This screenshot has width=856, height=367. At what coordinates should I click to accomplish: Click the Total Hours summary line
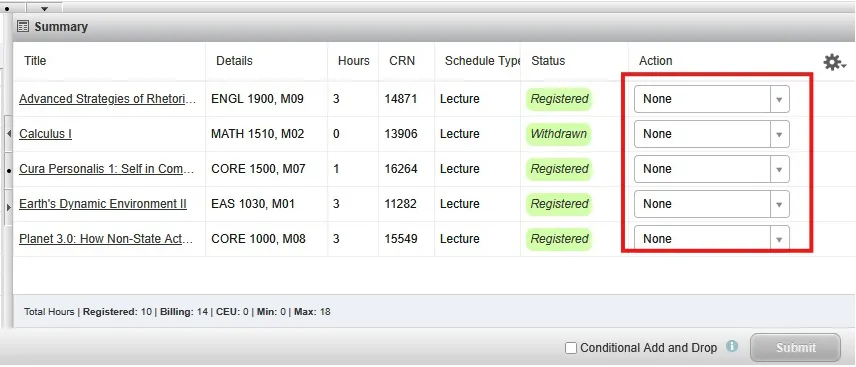[x=177, y=312]
